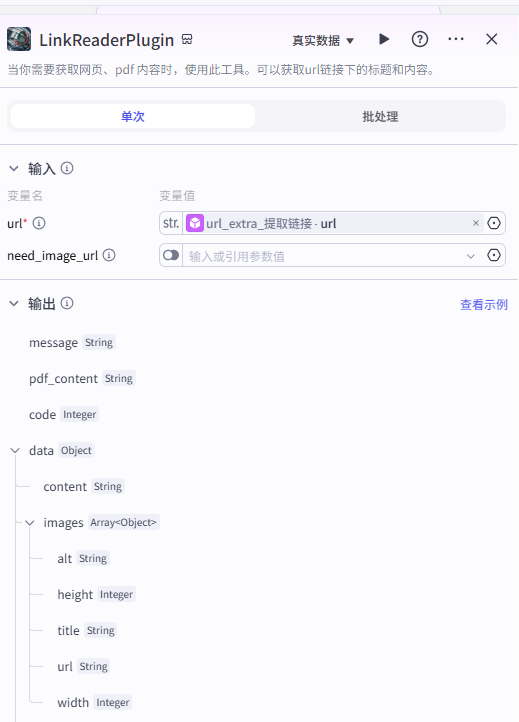Collapse the 输入 section
This screenshot has width=519, height=722.
(x=14, y=169)
